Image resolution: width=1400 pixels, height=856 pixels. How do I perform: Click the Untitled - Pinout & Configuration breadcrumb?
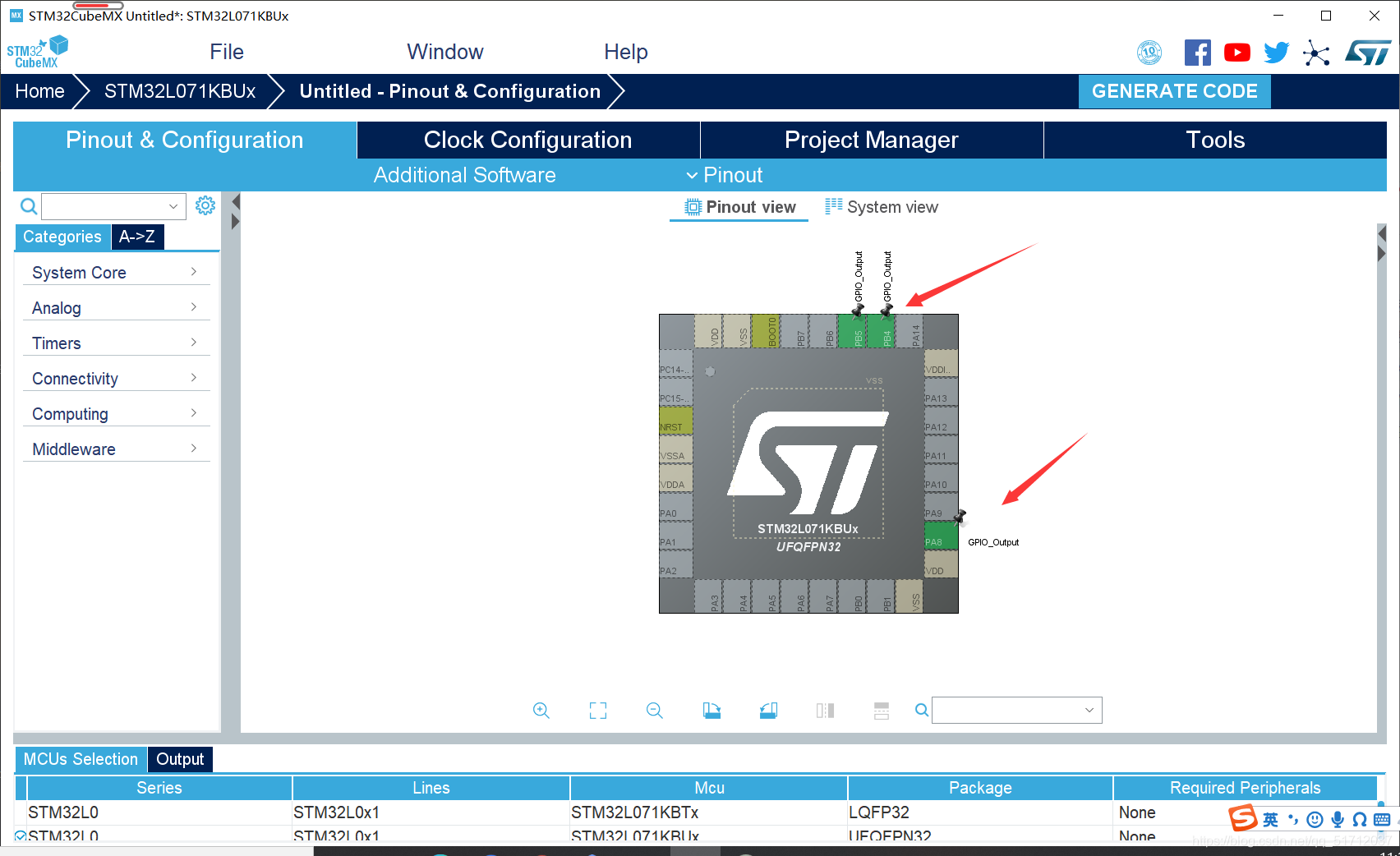coord(449,91)
